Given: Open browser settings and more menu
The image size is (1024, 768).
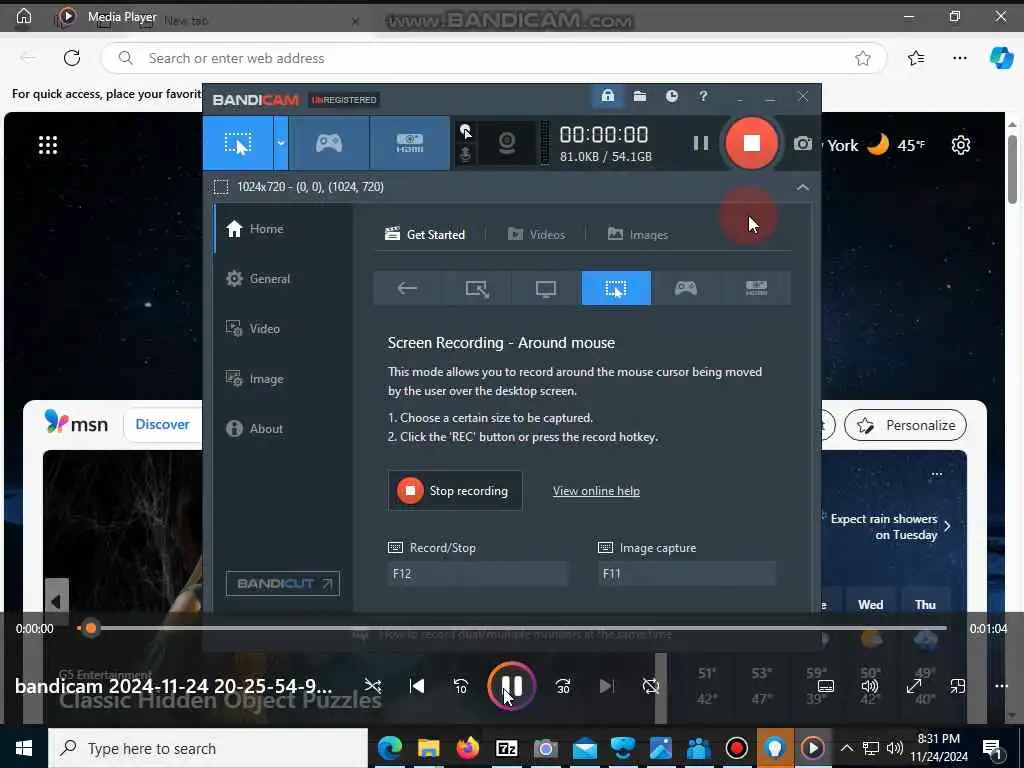Looking at the screenshot, I should coord(959,58).
